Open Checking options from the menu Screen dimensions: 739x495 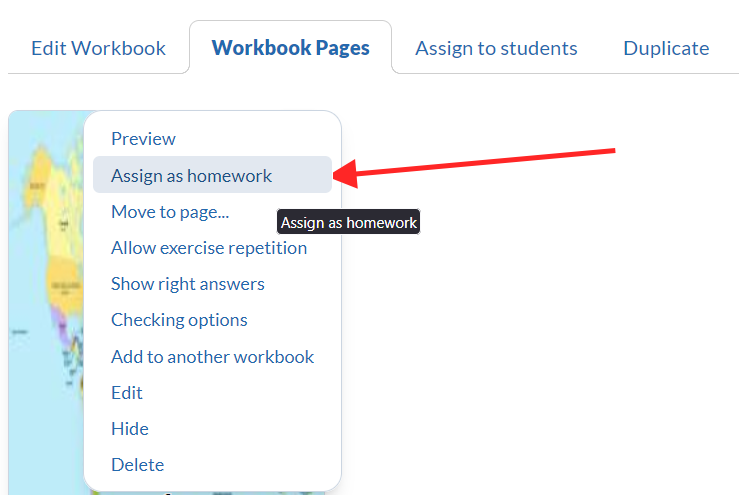179,320
